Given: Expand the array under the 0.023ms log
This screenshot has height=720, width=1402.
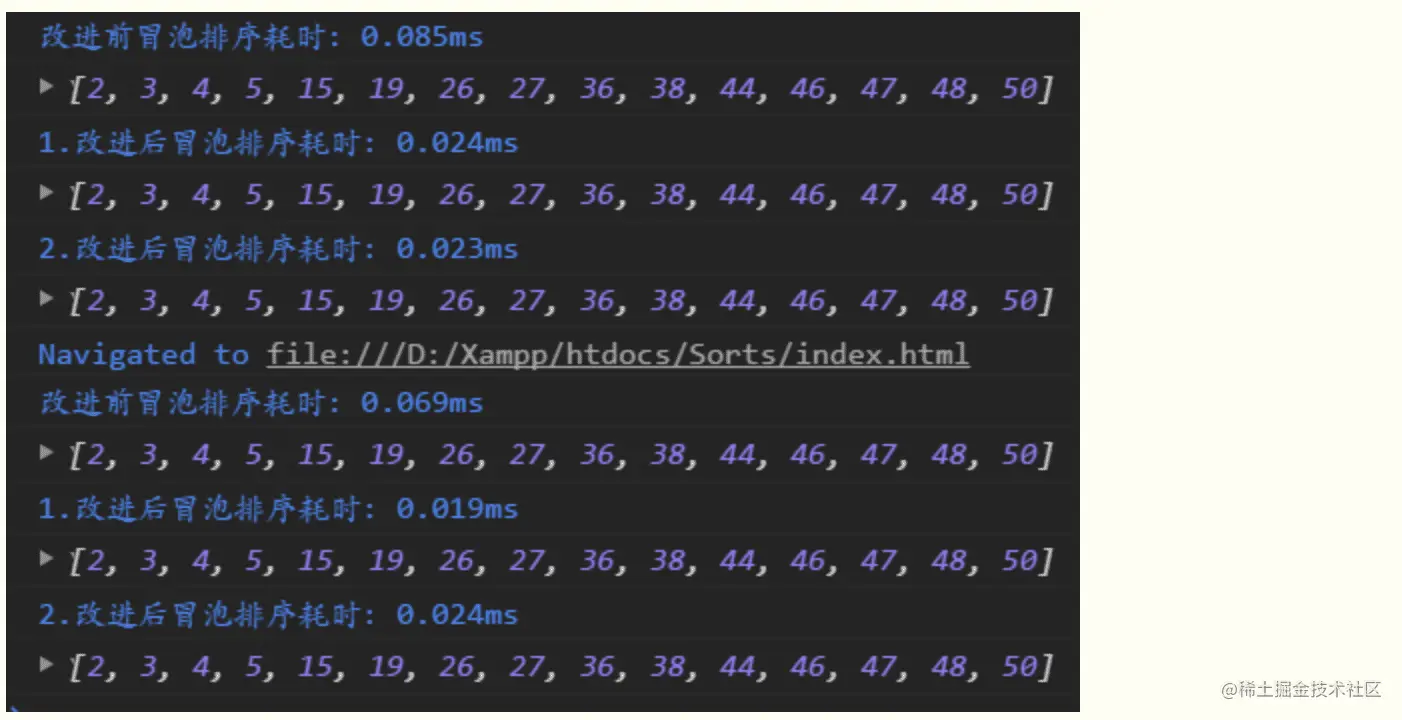Looking at the screenshot, I should click(x=46, y=297).
